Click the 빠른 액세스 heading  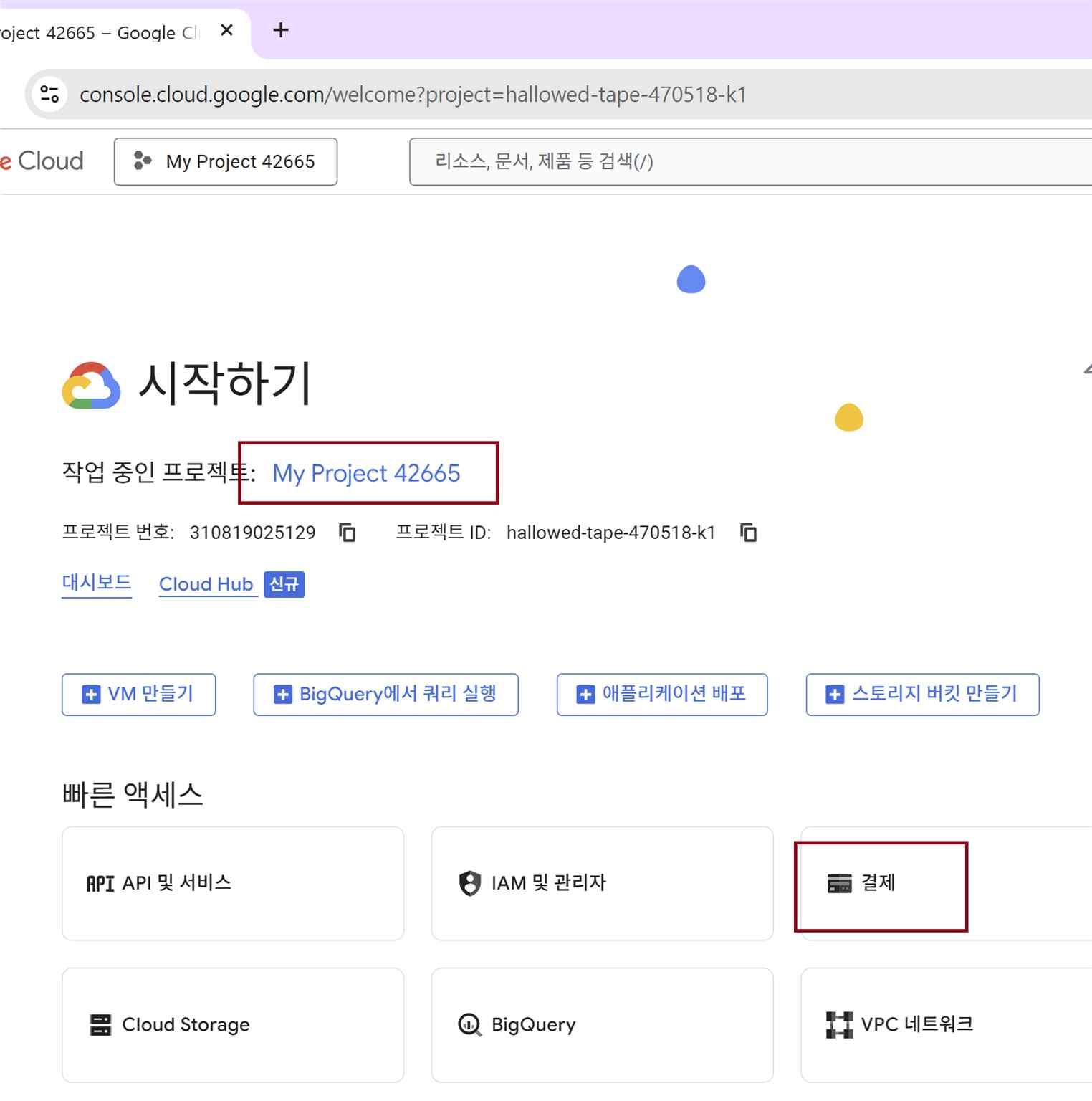133,794
